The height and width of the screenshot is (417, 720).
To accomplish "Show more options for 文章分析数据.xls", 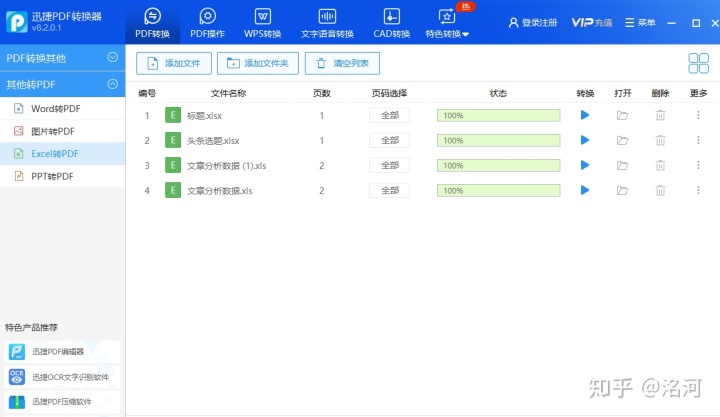I will pos(698,190).
